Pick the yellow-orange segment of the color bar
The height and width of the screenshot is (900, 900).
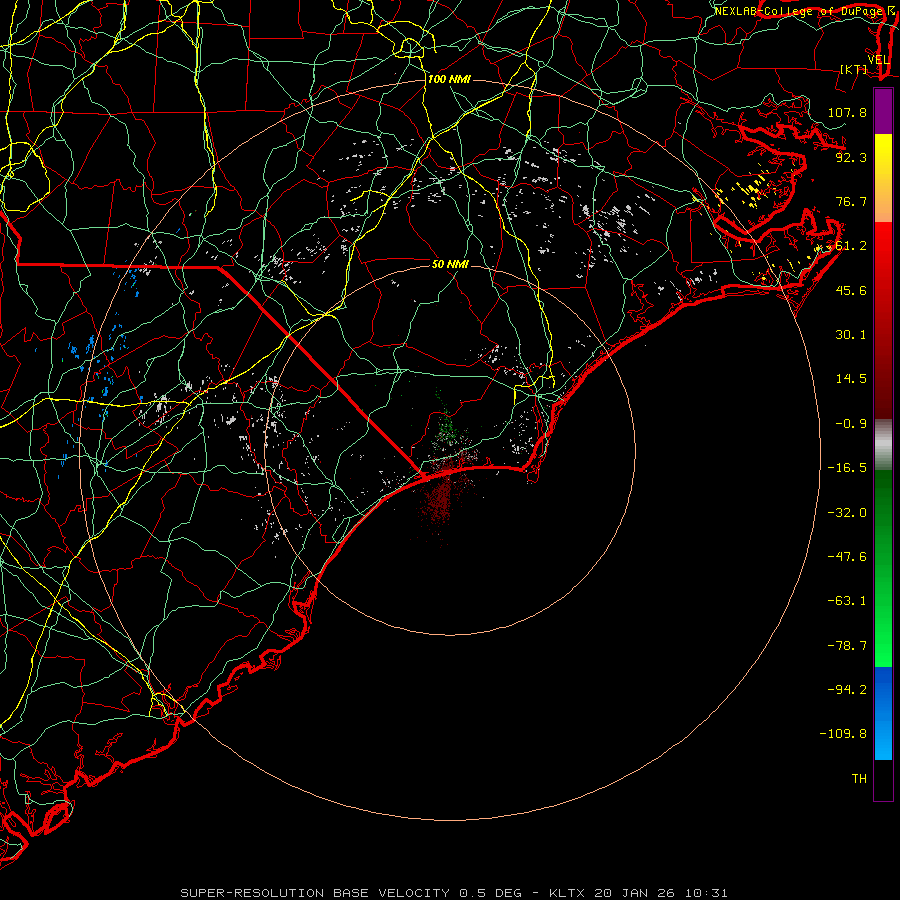pyautogui.click(x=883, y=178)
